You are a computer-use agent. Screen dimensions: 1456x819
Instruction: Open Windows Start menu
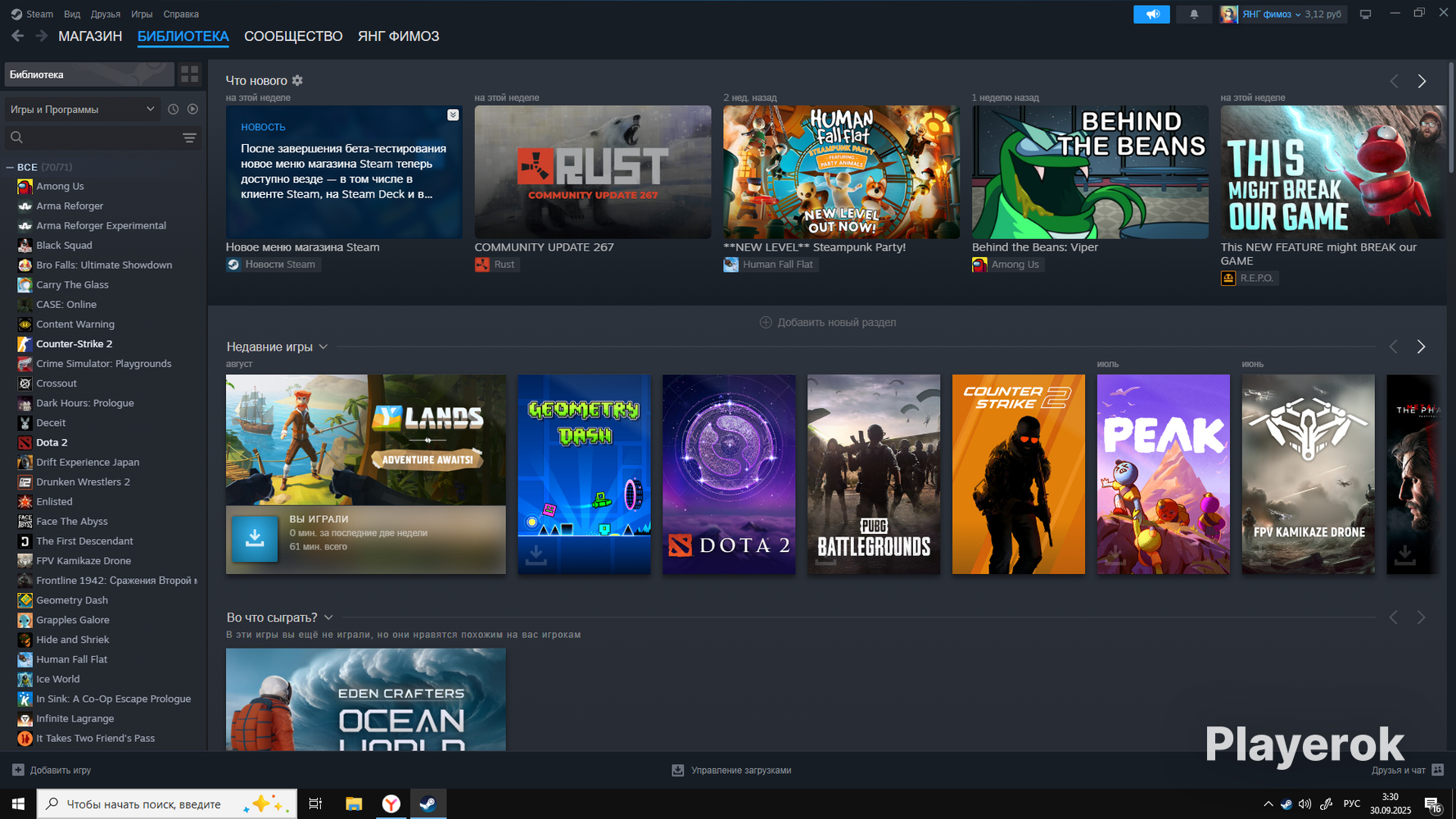coord(18,804)
